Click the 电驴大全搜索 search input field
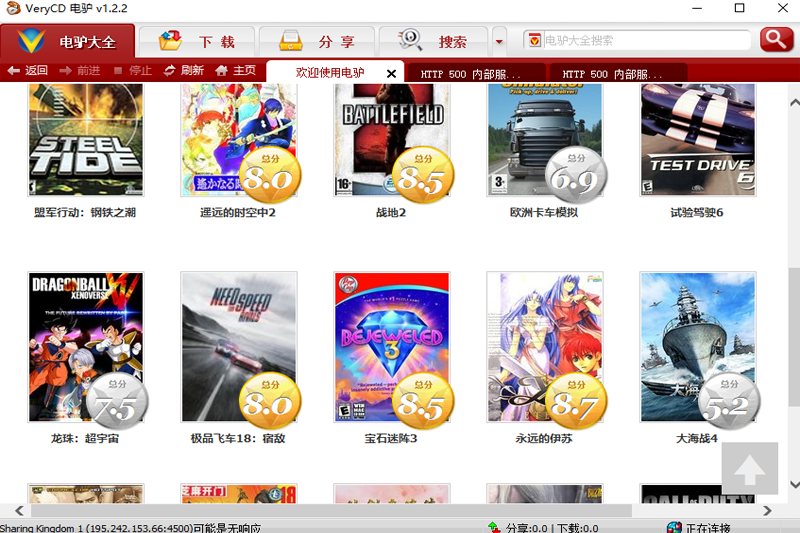 (647, 40)
